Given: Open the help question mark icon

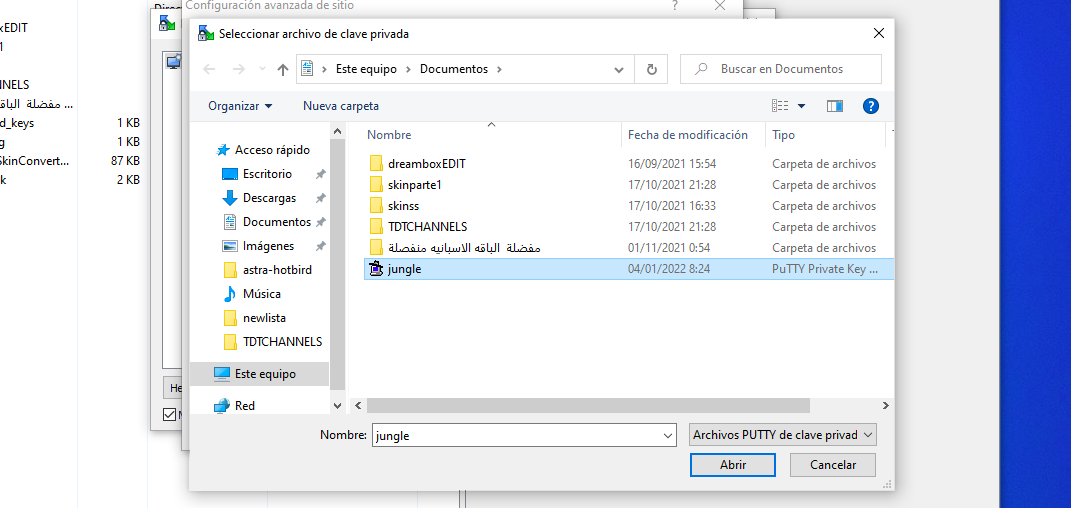Looking at the screenshot, I should (x=870, y=106).
